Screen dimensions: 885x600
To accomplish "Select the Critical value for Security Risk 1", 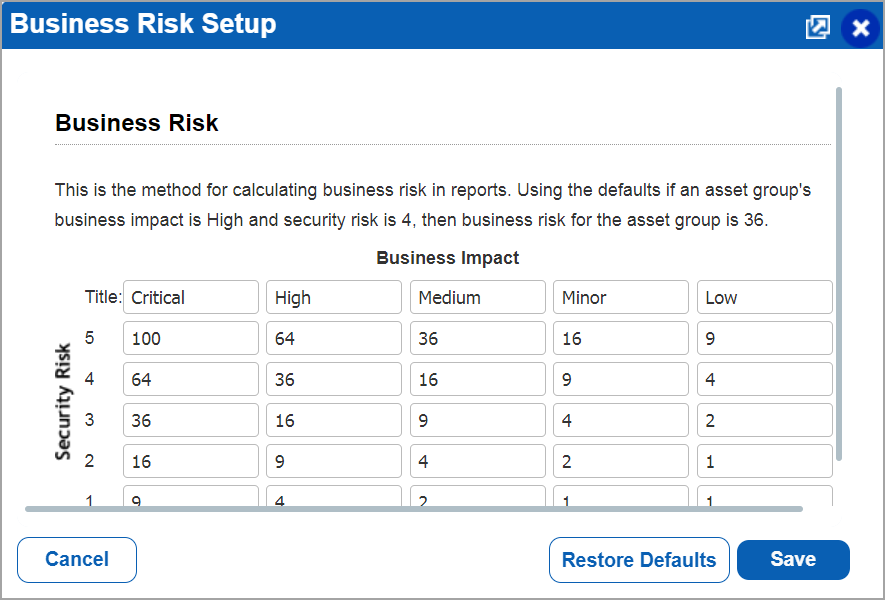I will click(x=190, y=495).
